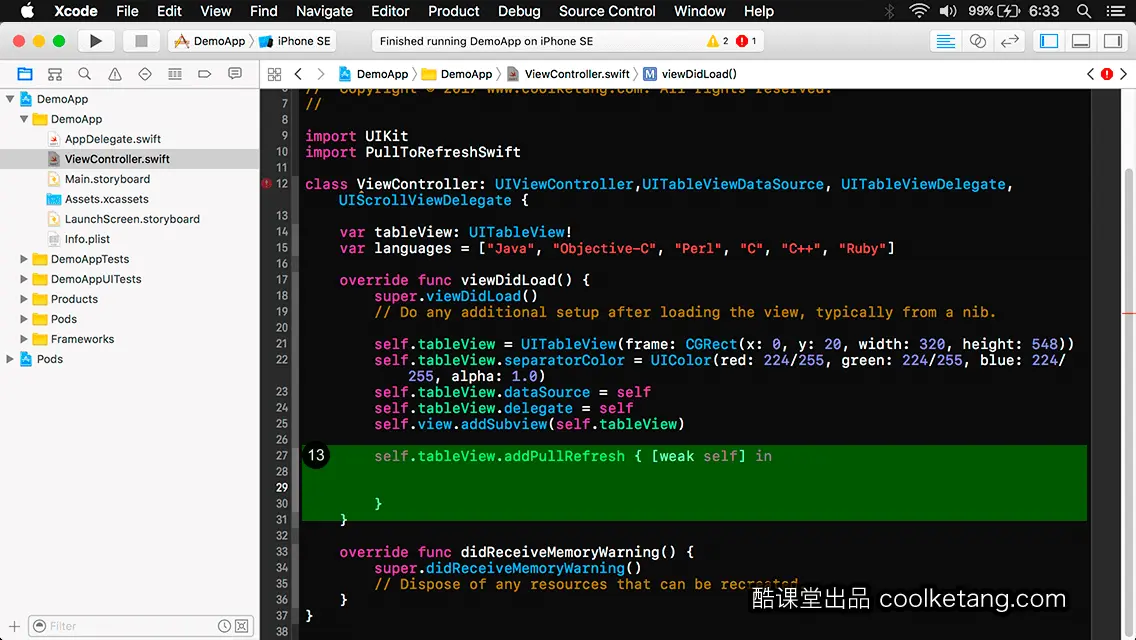Screen dimensions: 1136x640
Task: Expand the Products group
Action: (x=24, y=299)
